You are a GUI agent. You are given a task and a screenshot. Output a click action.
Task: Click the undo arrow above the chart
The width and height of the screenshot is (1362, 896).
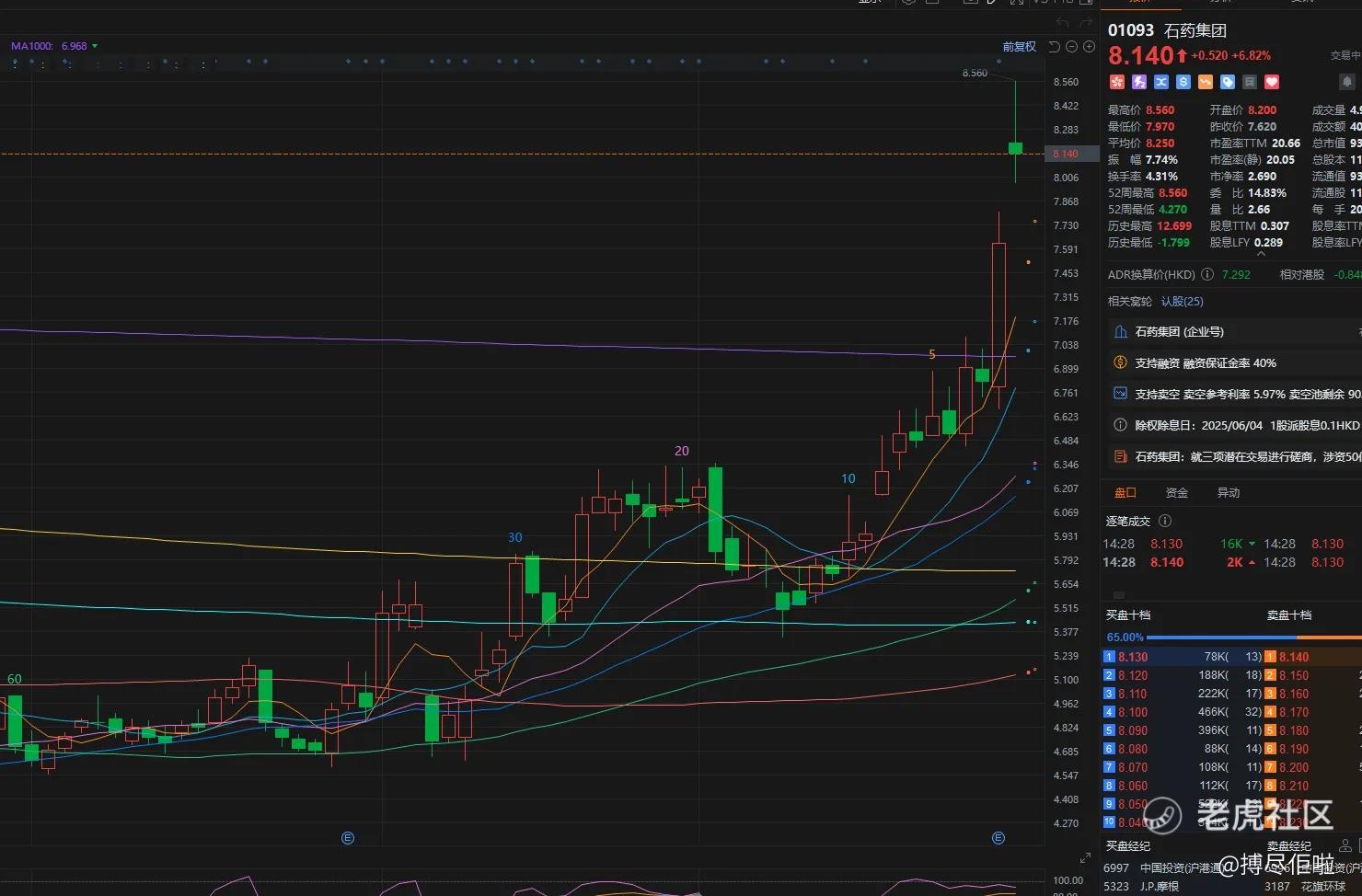1064,22
